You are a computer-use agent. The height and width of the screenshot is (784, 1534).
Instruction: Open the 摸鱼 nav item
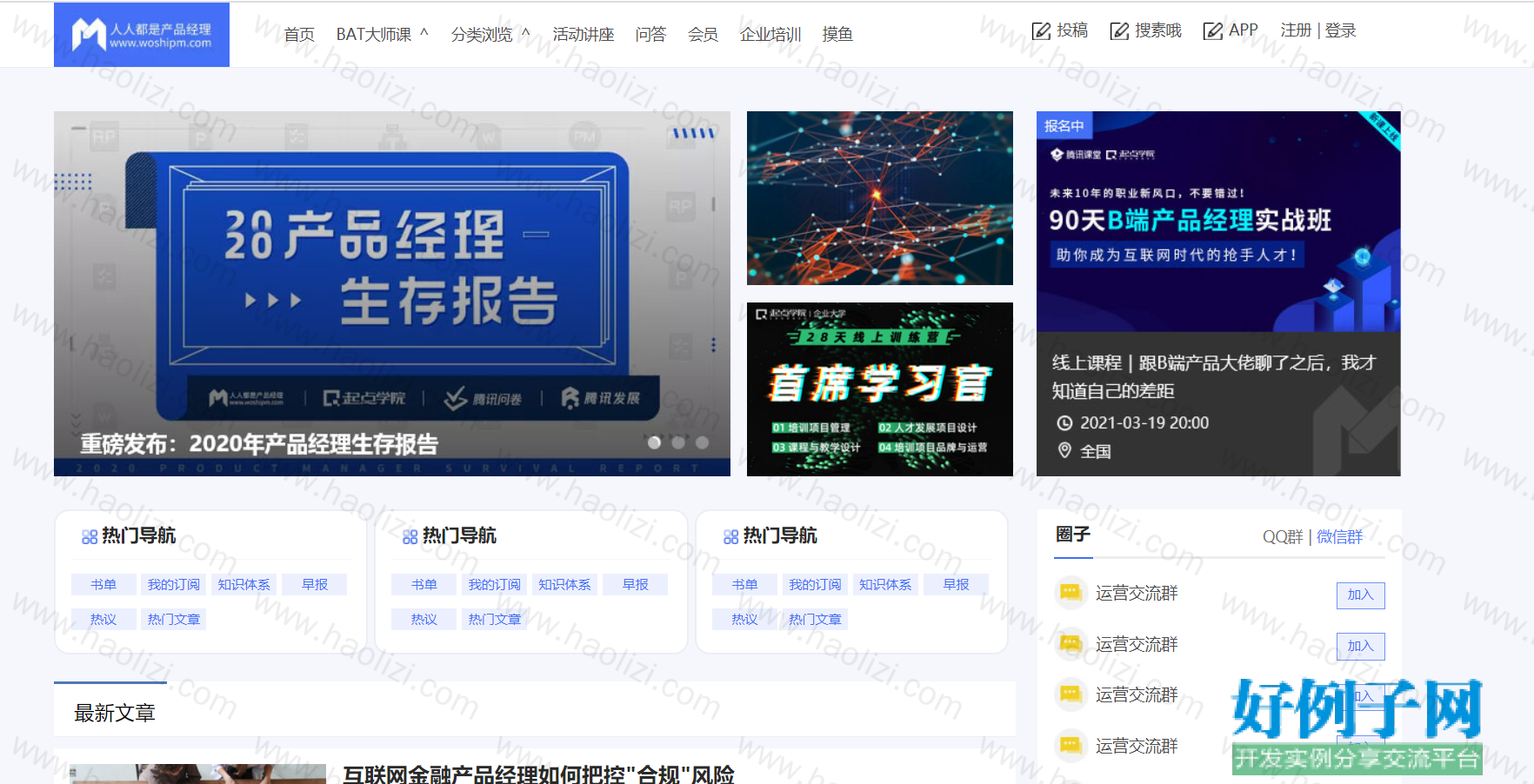(837, 34)
